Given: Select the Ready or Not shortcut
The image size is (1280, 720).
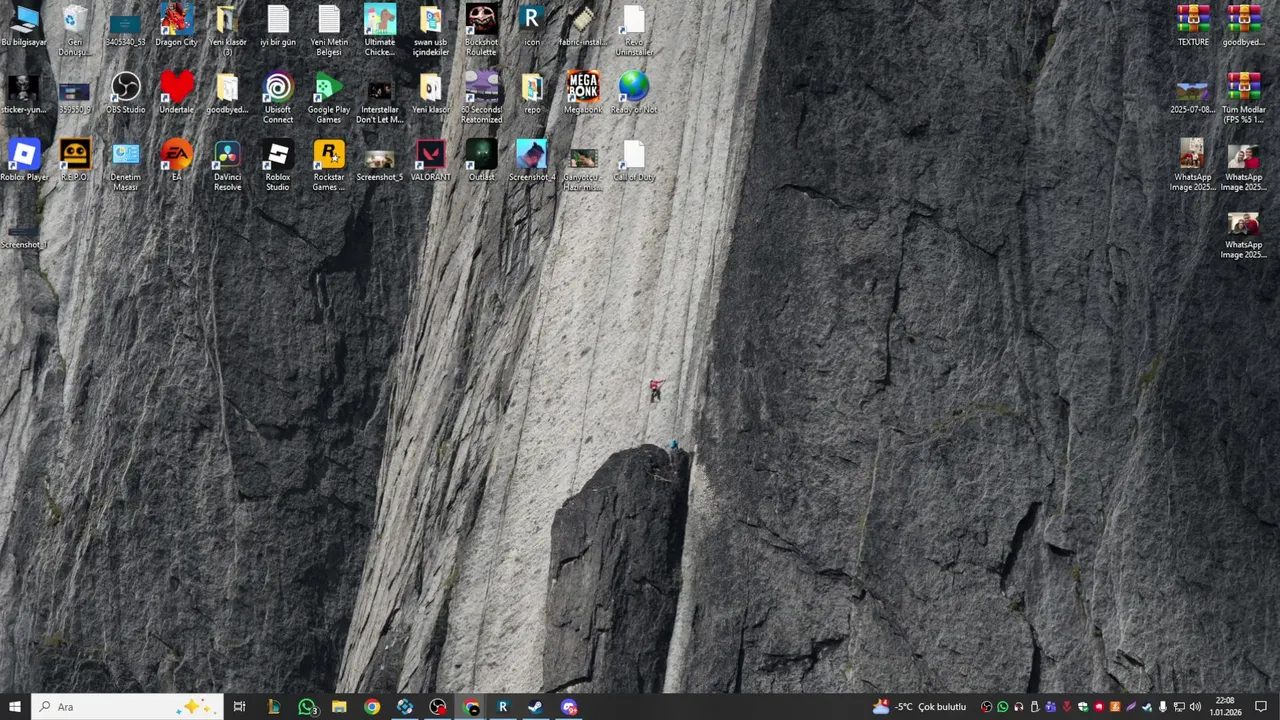Looking at the screenshot, I should coord(634,93).
